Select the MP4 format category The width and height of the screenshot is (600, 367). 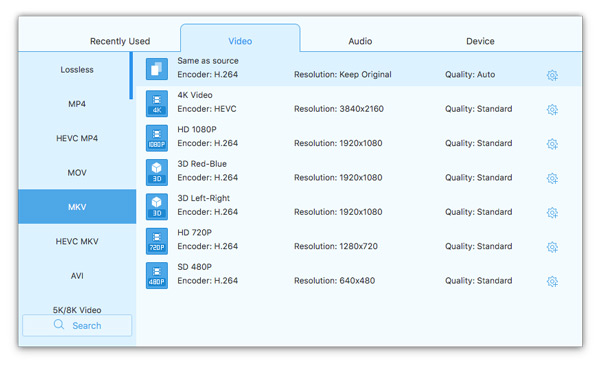[77, 104]
